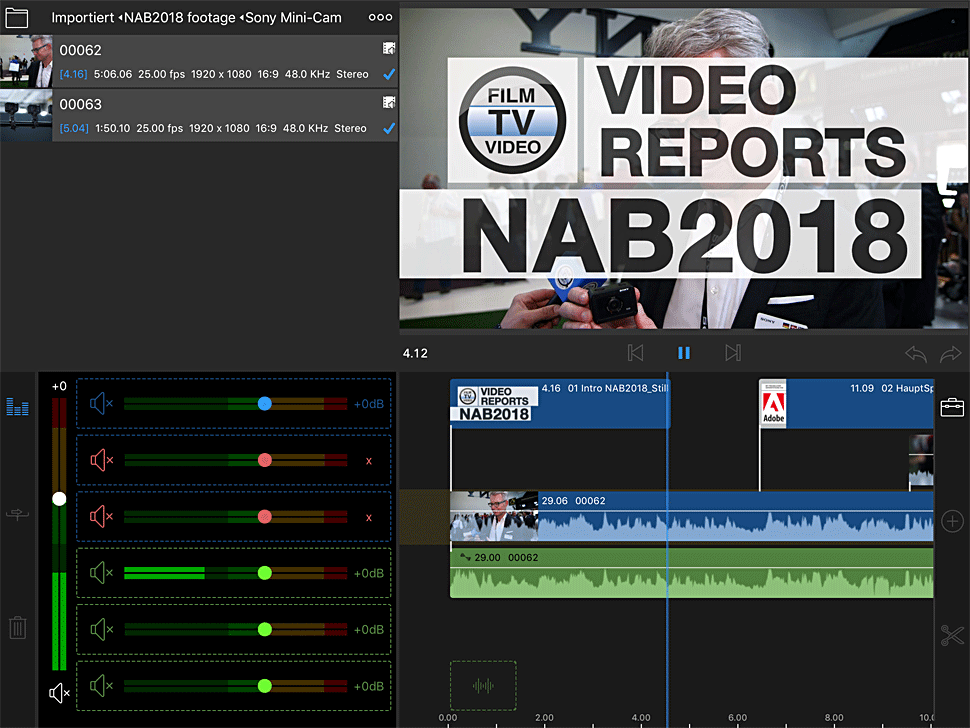Jump to the next clip edit point

point(732,353)
